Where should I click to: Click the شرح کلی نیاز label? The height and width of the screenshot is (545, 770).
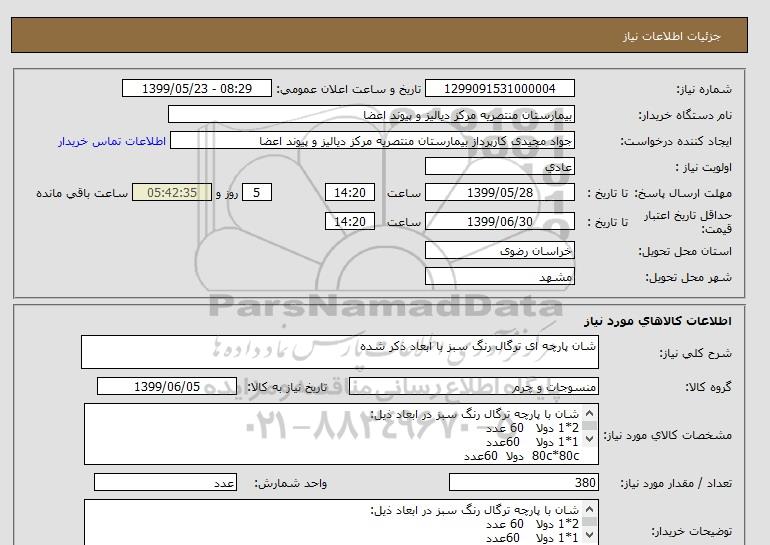tap(695, 353)
